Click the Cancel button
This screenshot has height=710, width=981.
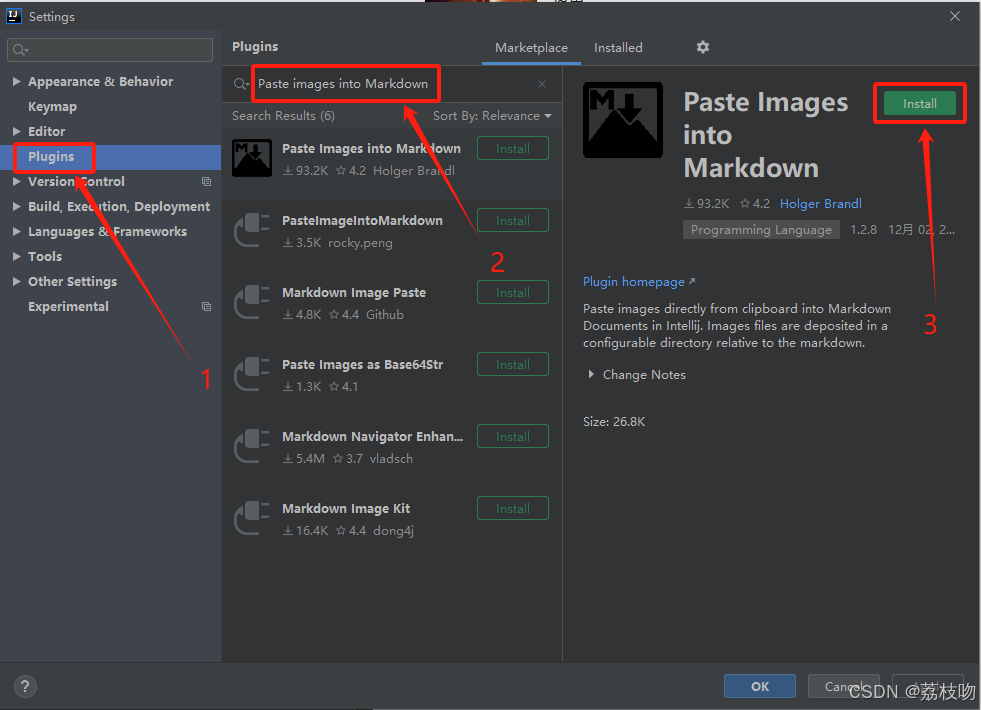pyautogui.click(x=843, y=686)
